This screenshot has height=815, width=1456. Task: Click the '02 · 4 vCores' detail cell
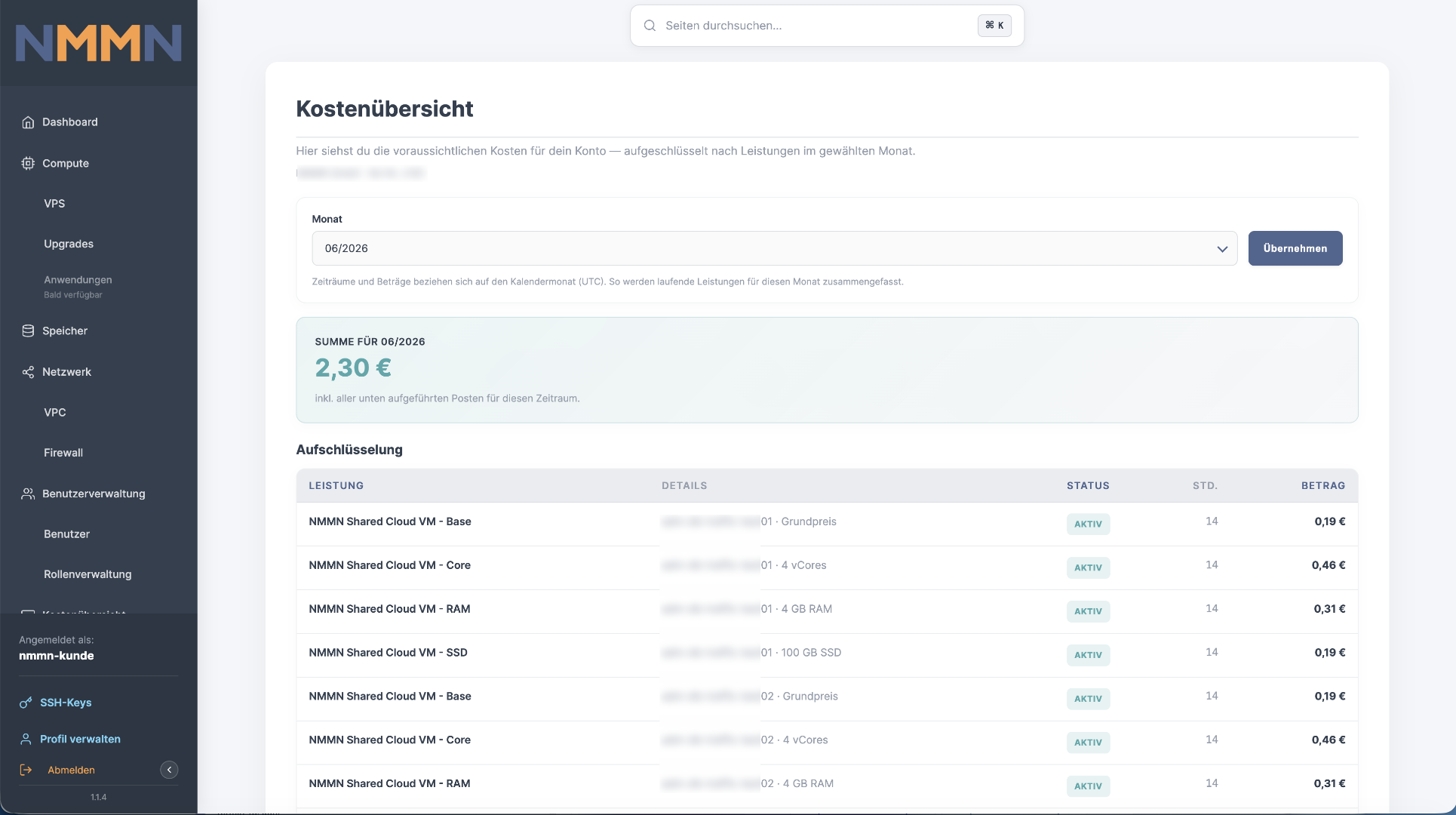click(794, 740)
